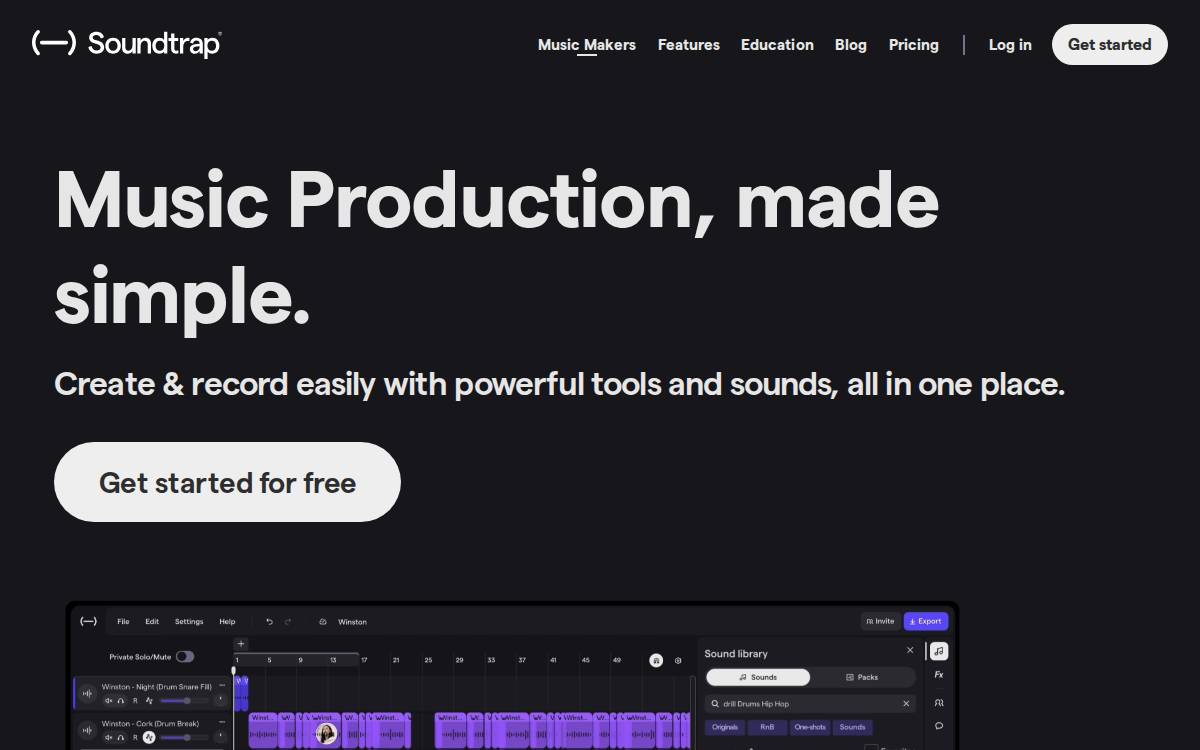Click the waveform icon of the Night track
Viewport: 1200px width, 750px height.
tap(87, 694)
